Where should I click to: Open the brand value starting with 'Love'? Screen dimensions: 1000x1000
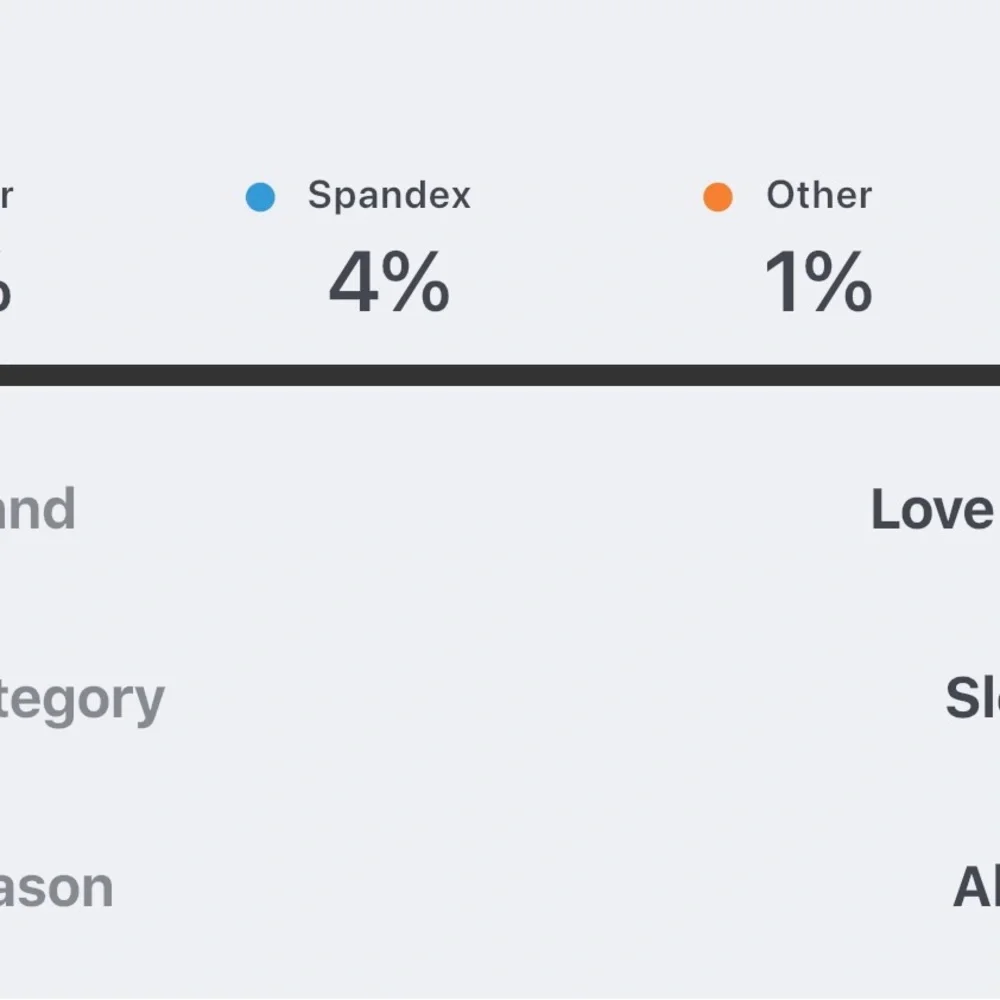pyautogui.click(x=933, y=509)
